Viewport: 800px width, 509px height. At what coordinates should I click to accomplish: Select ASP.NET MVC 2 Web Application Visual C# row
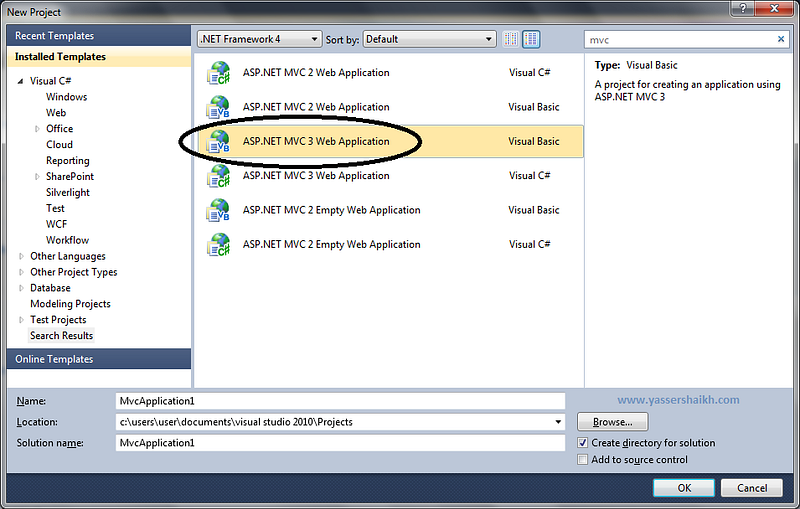(x=389, y=73)
